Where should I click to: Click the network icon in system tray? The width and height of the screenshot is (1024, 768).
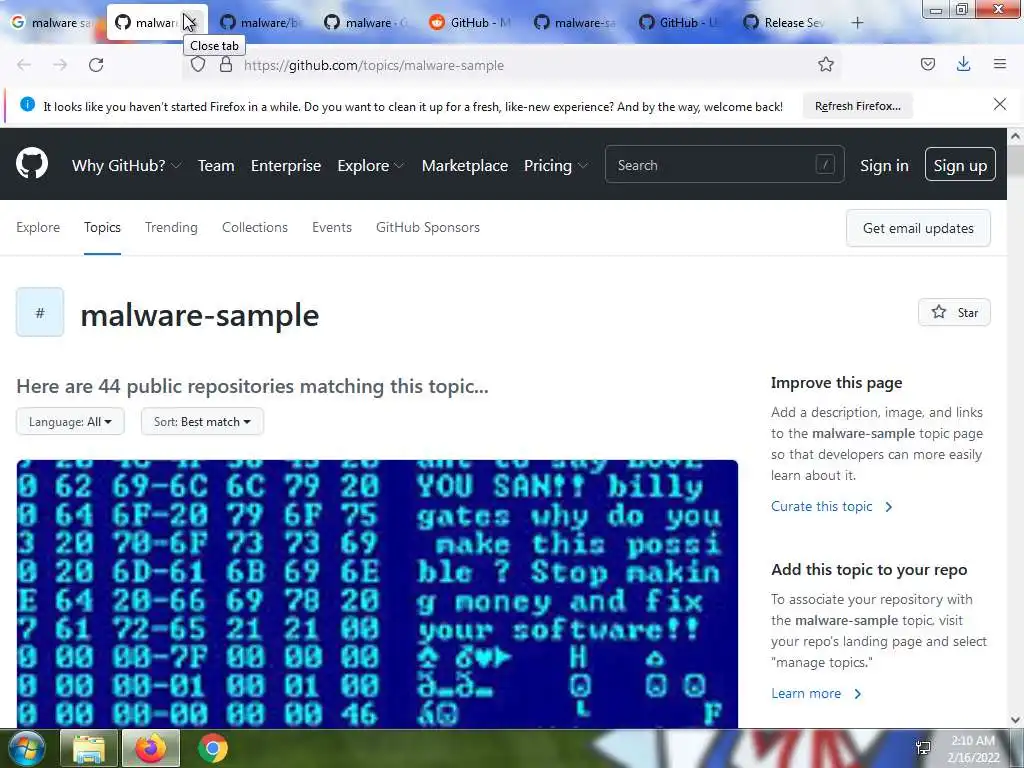pos(923,748)
